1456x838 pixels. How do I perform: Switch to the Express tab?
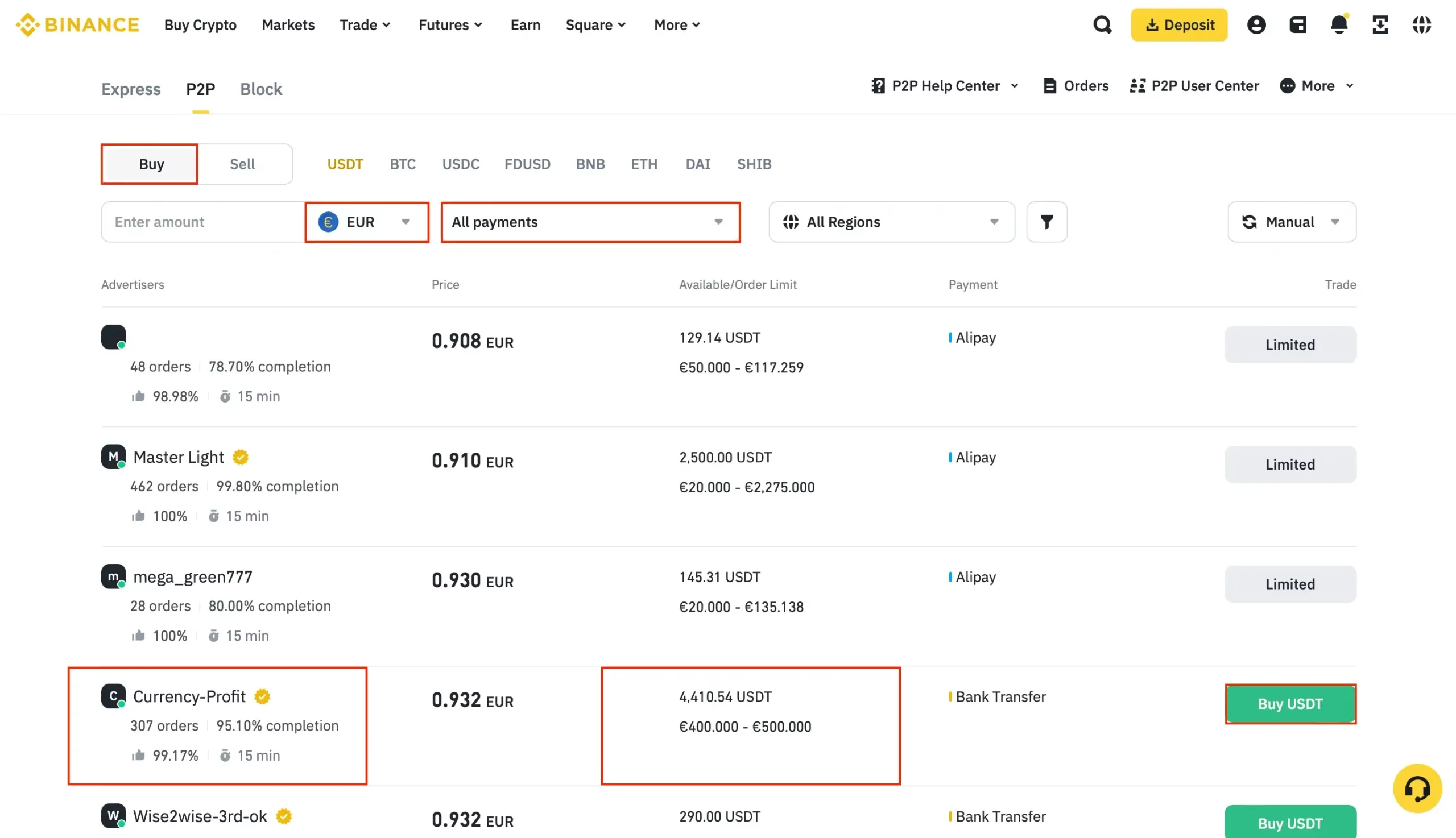pos(131,89)
